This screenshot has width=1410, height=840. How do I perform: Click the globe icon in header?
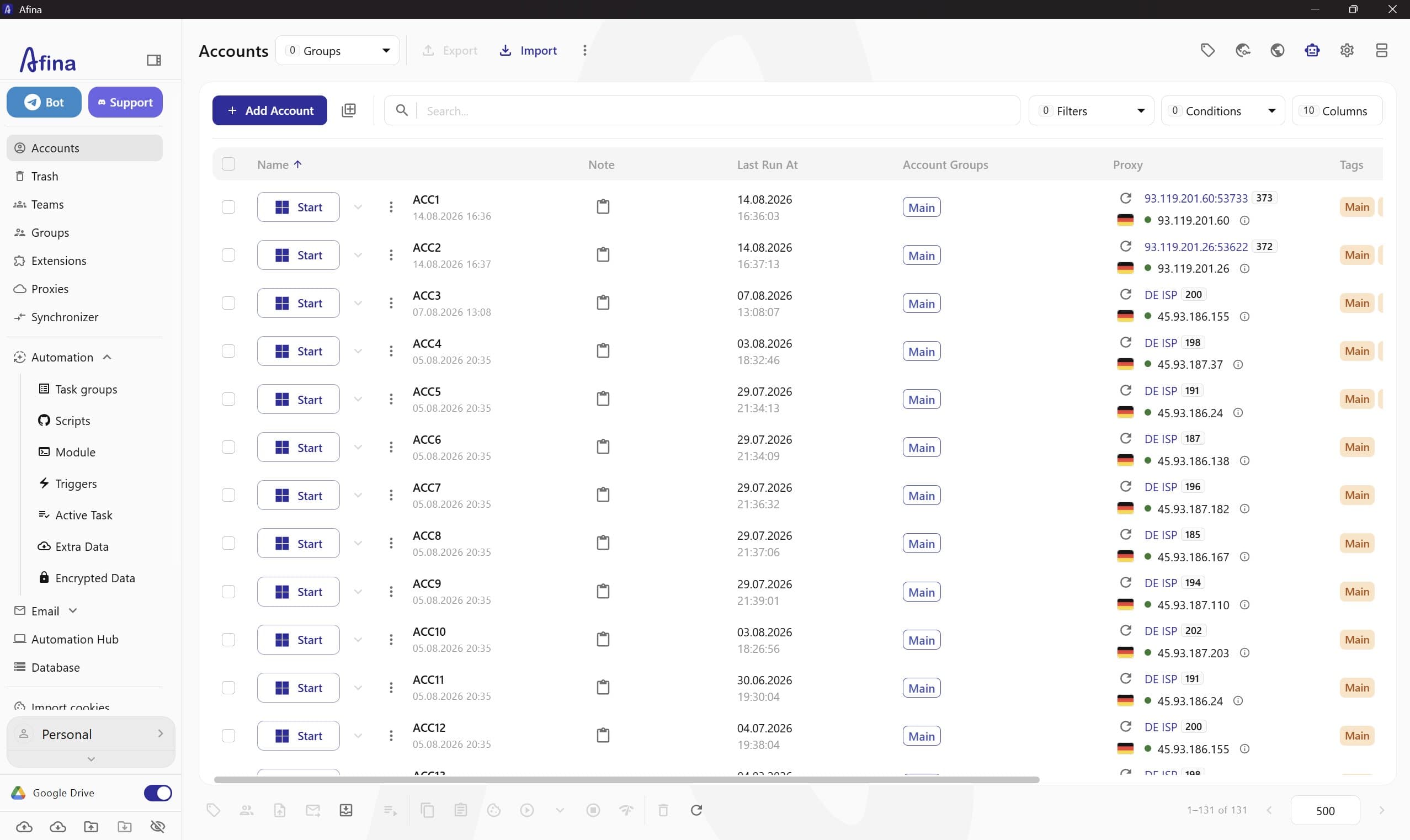(x=1277, y=50)
